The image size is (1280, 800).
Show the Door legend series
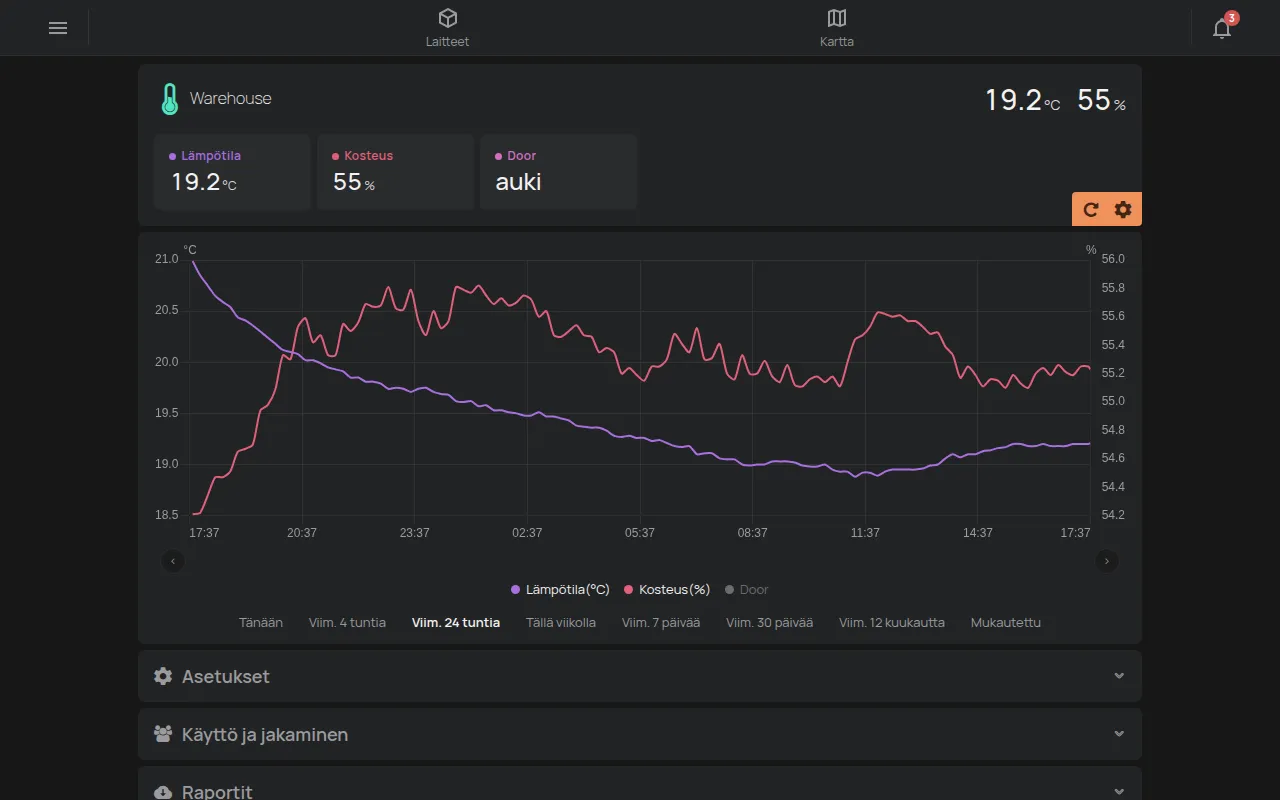[746, 590]
